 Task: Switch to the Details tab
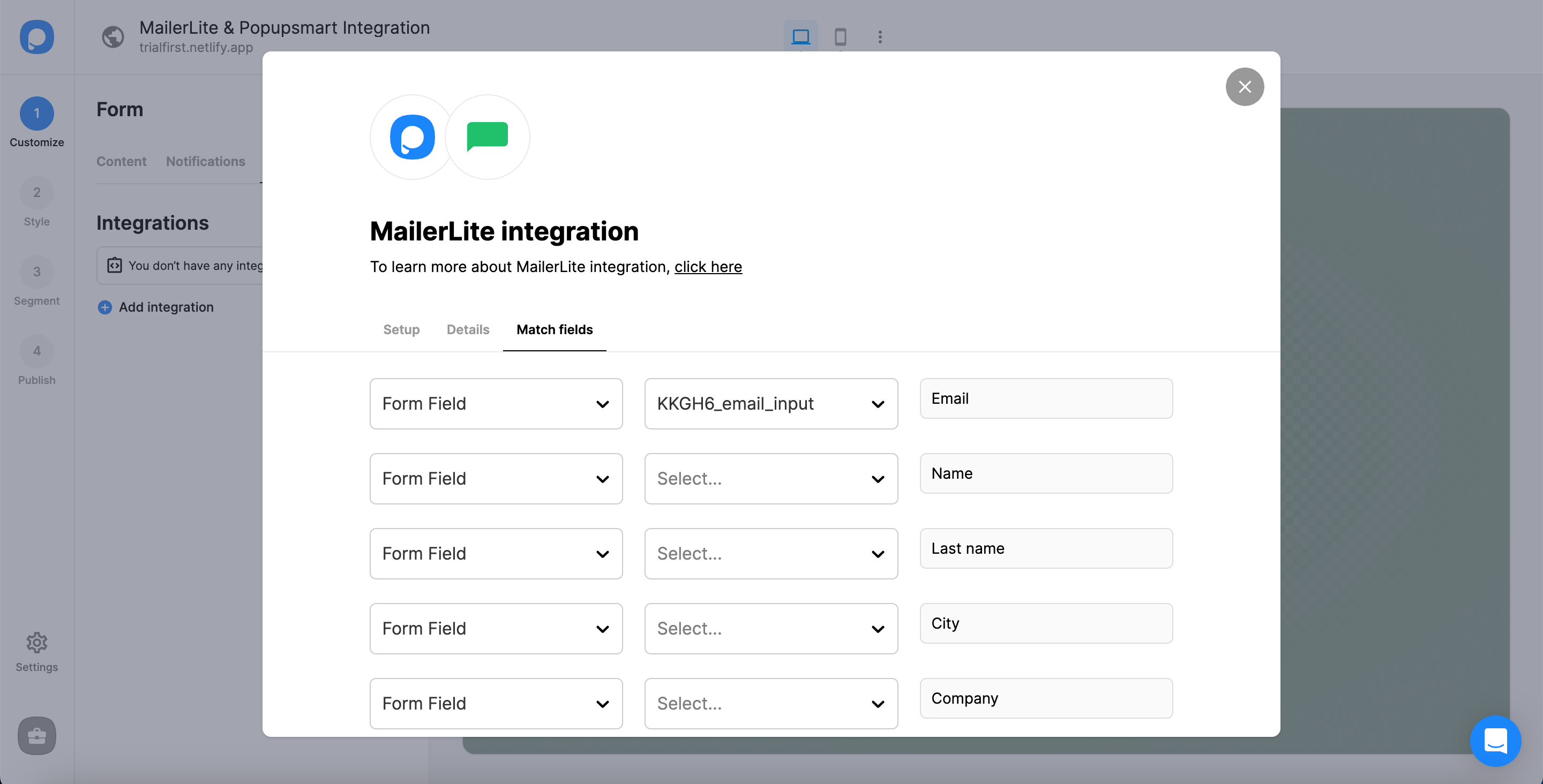468,328
